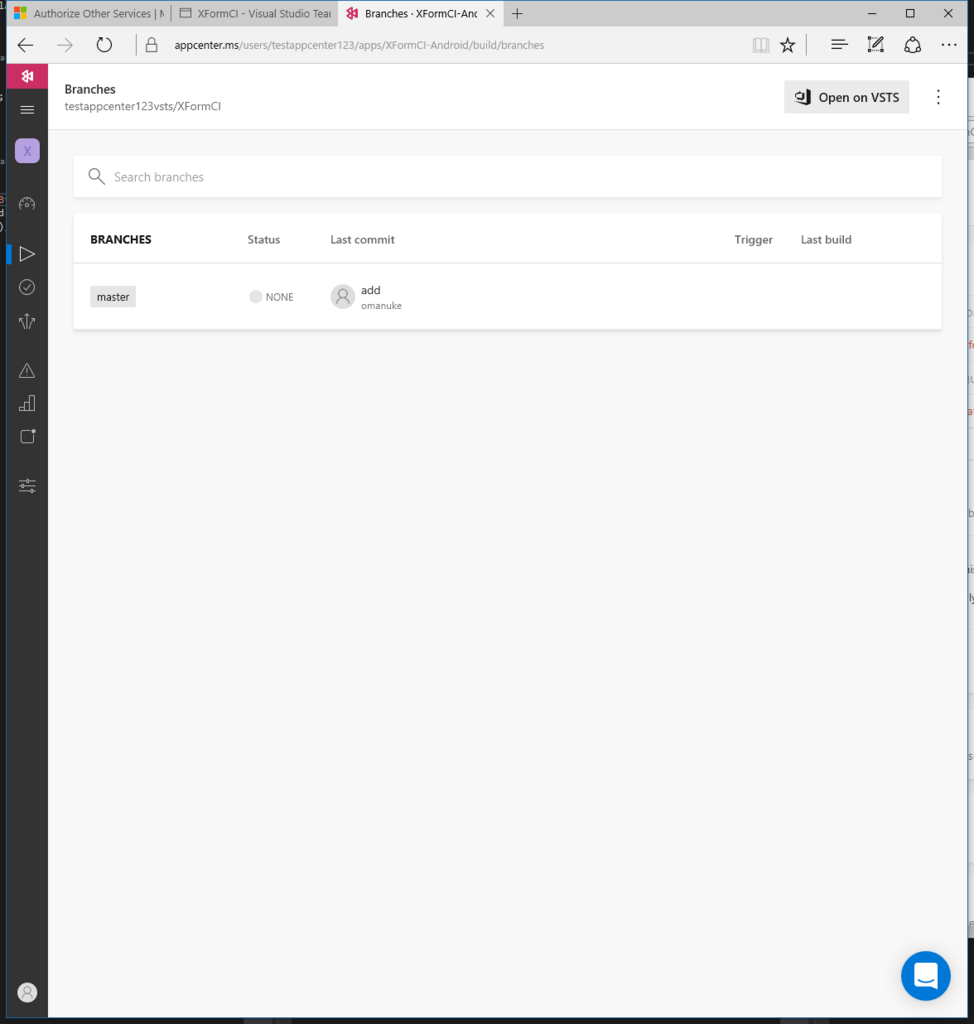This screenshot has width=974, height=1024.
Task: Open a new browser tab
Action: coord(517,13)
